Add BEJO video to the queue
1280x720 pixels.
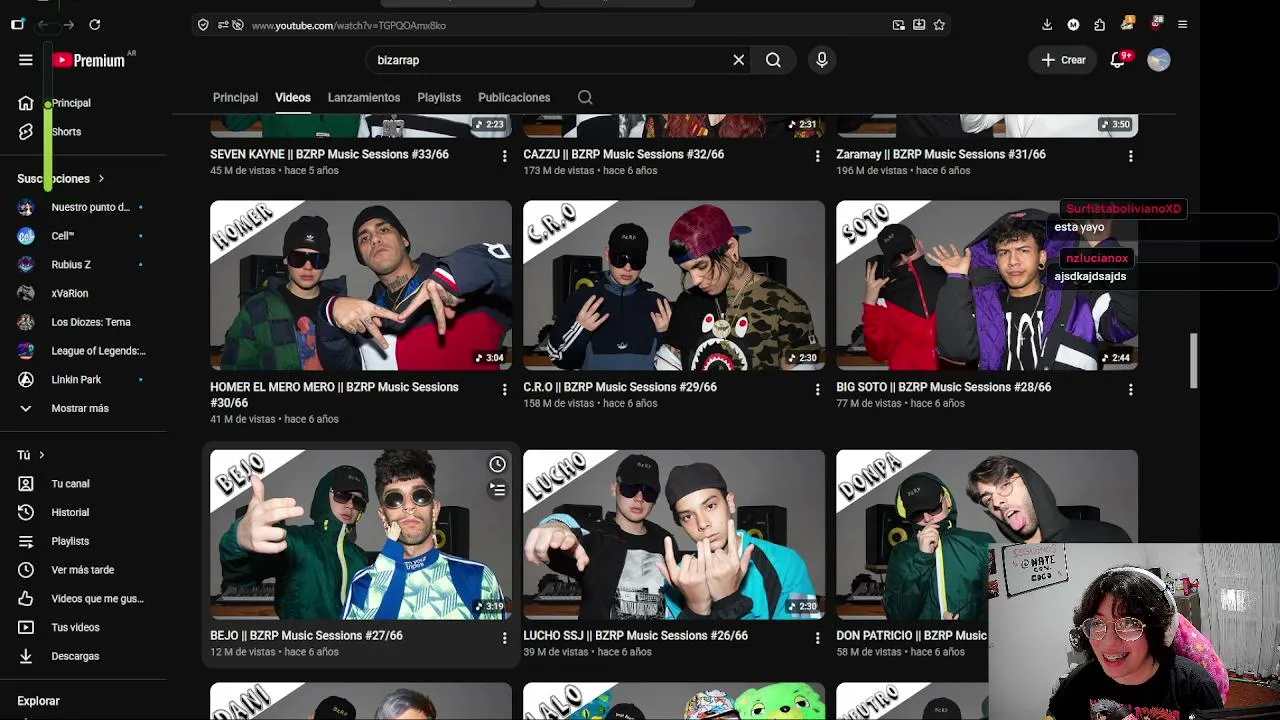497,489
